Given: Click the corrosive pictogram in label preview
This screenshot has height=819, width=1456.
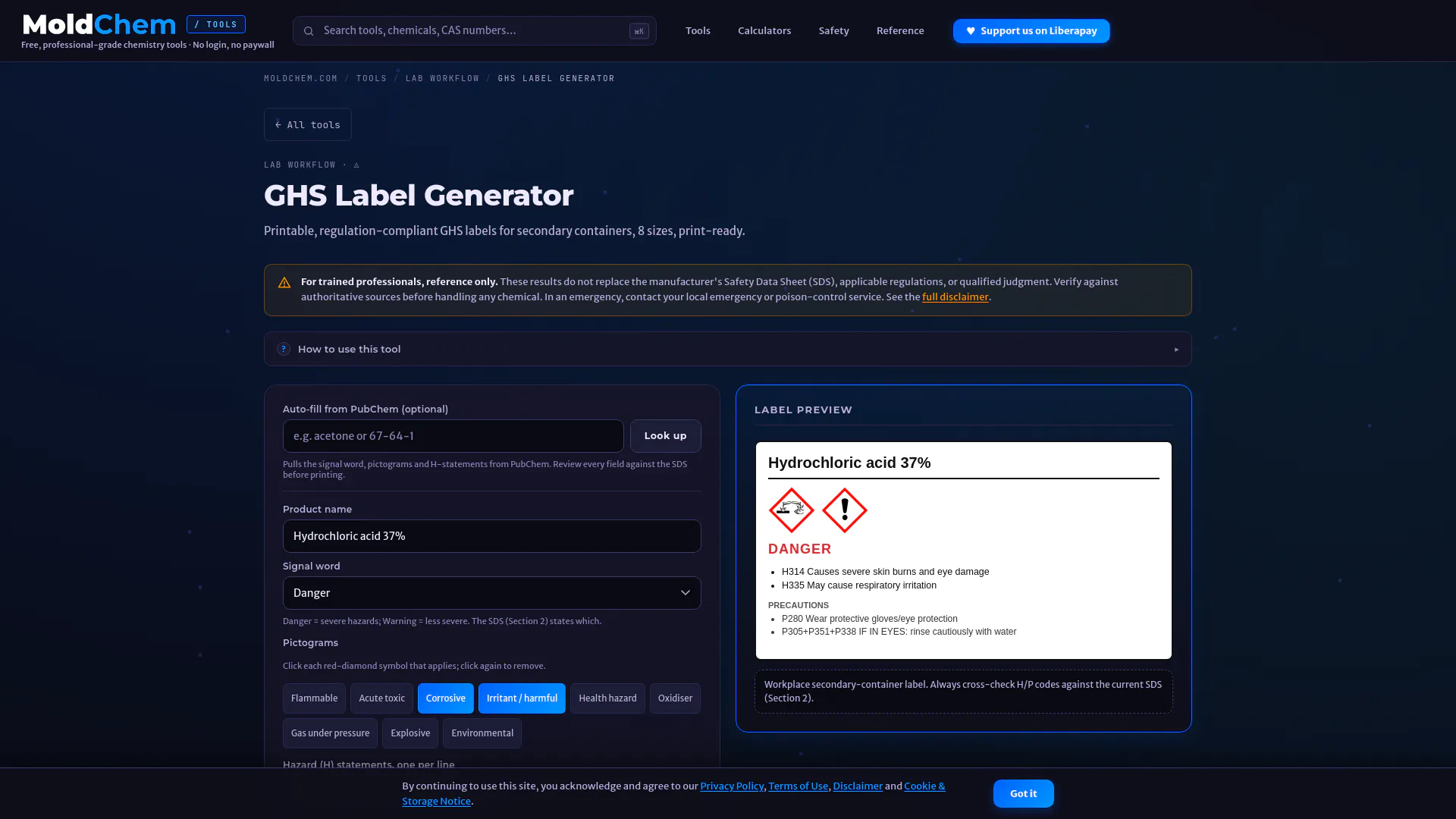Looking at the screenshot, I should click(x=791, y=510).
